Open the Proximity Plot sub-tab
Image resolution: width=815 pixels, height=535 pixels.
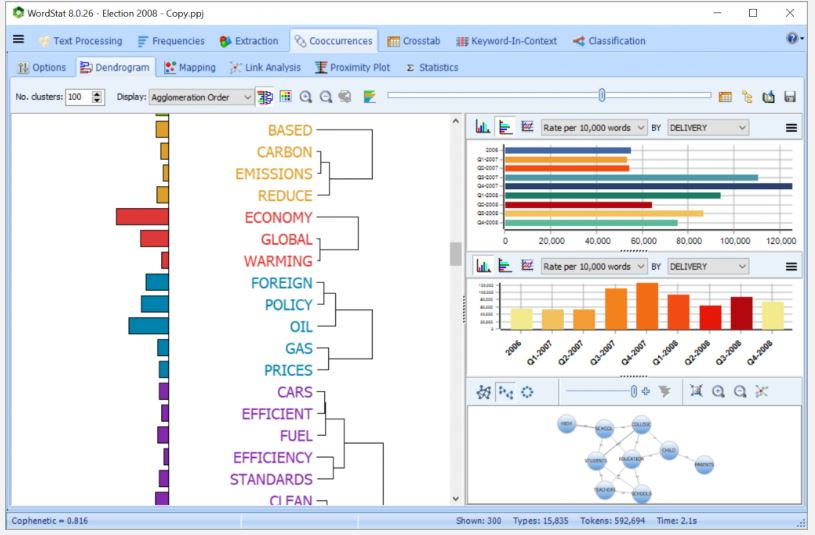(352, 68)
